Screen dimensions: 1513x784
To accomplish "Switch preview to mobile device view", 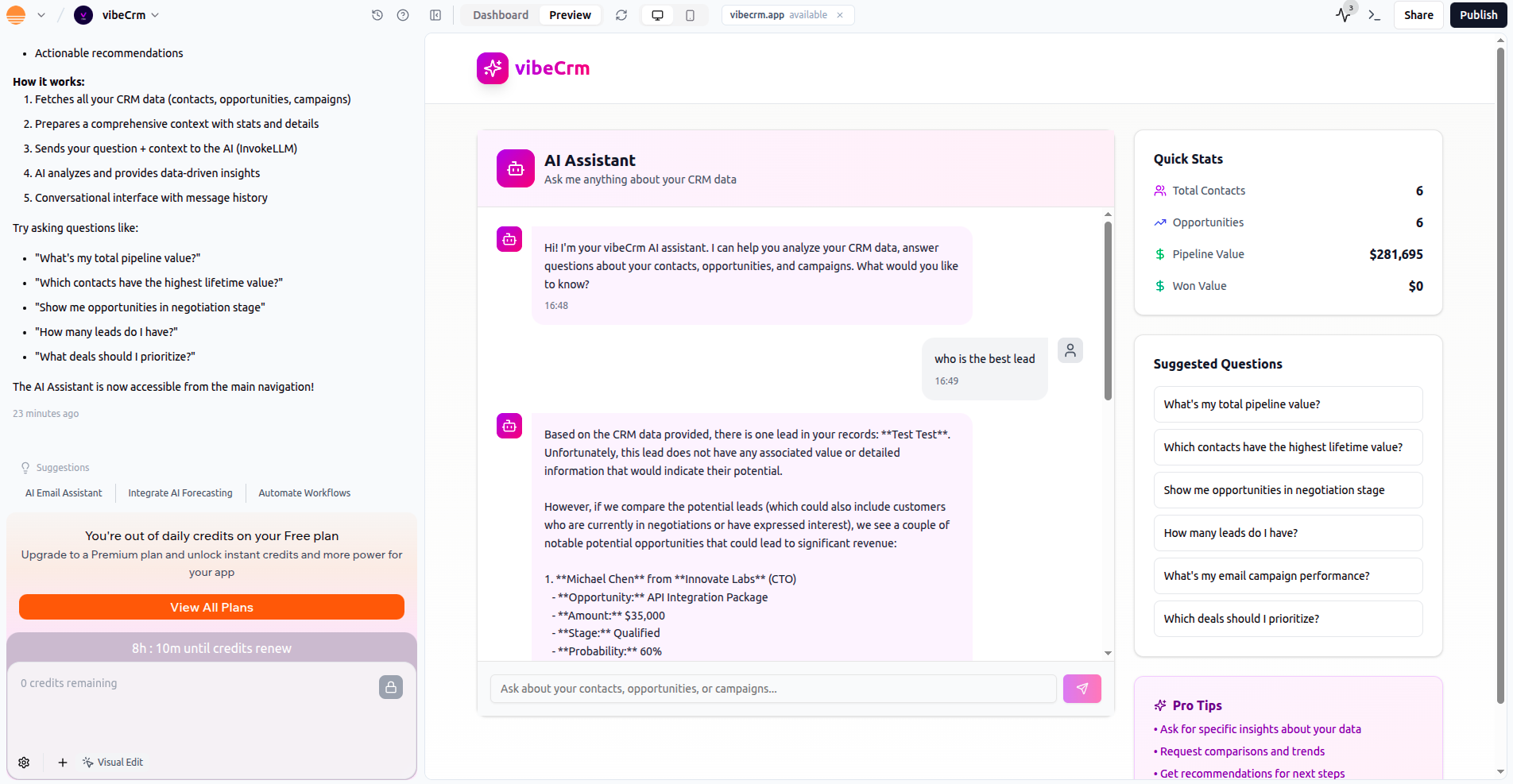I will (690, 15).
